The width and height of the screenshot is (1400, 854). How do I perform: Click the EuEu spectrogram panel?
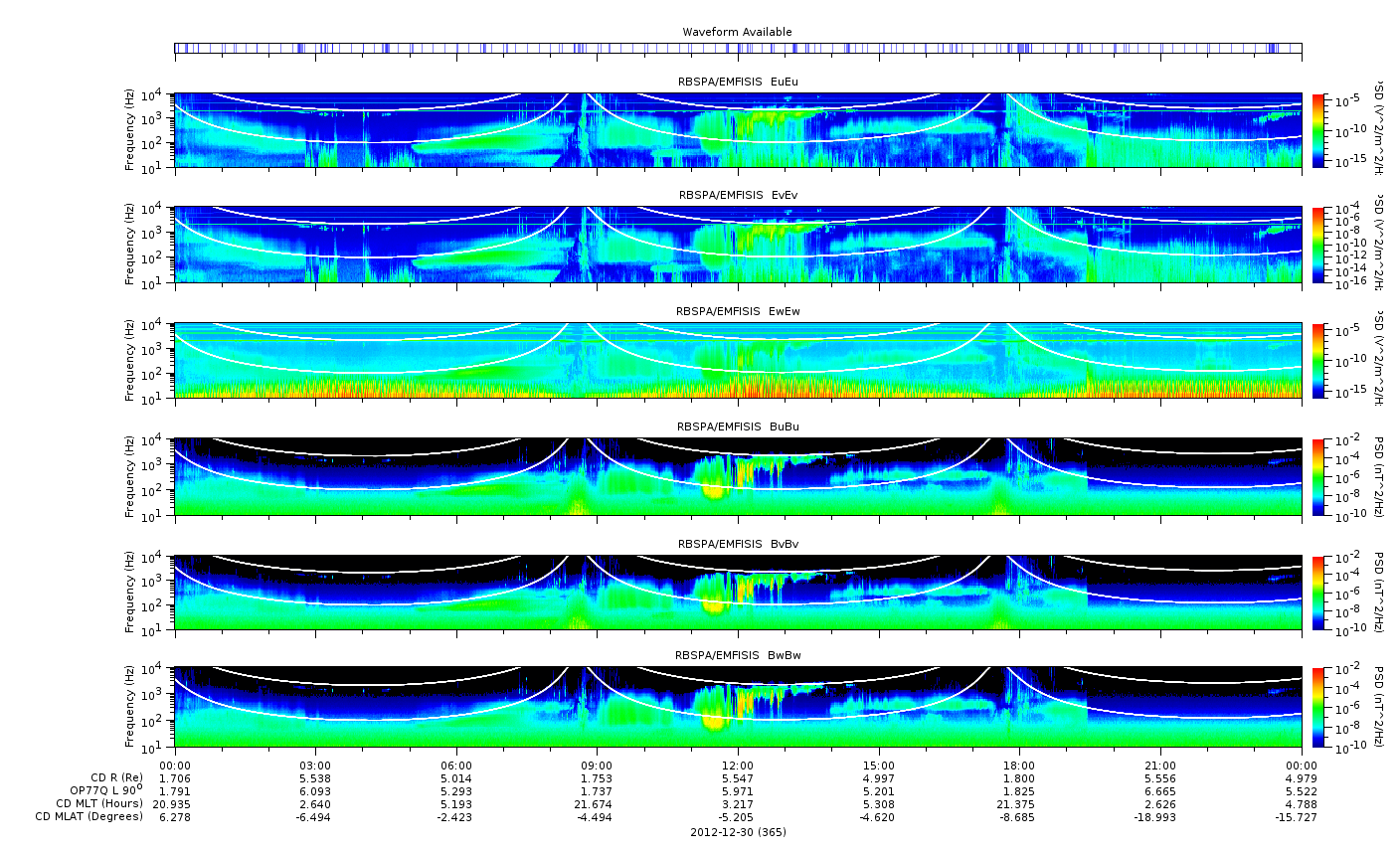coord(738,130)
